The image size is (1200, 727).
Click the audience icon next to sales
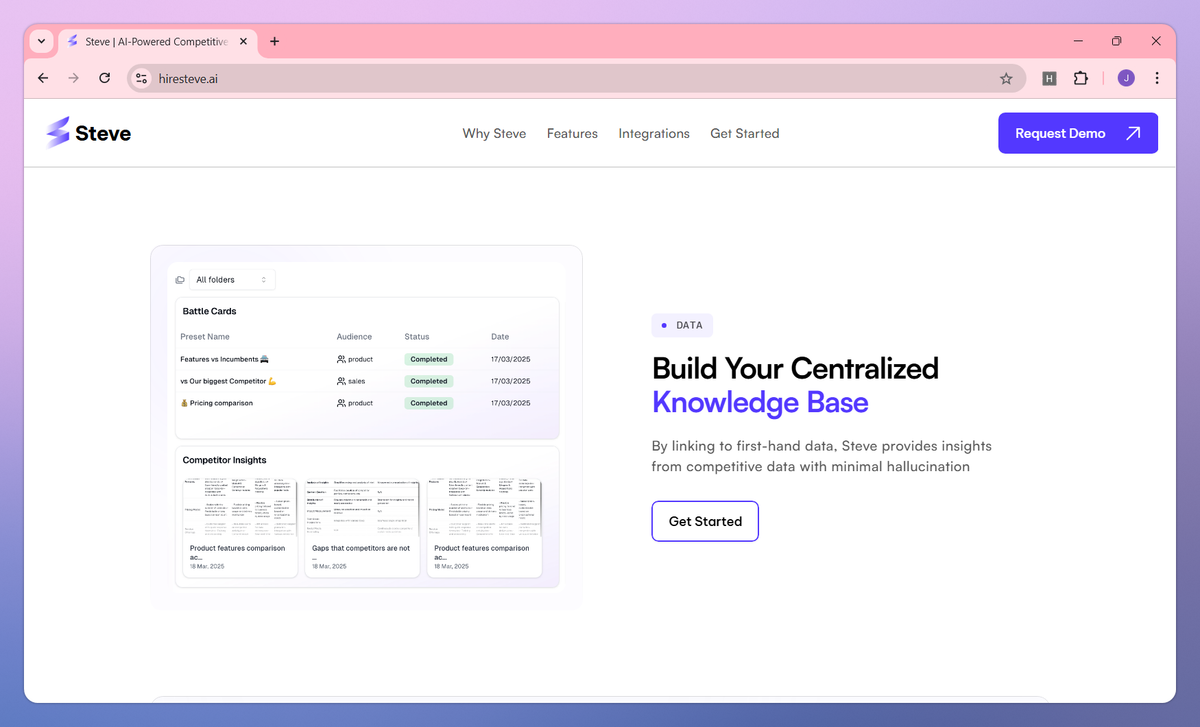(x=341, y=381)
